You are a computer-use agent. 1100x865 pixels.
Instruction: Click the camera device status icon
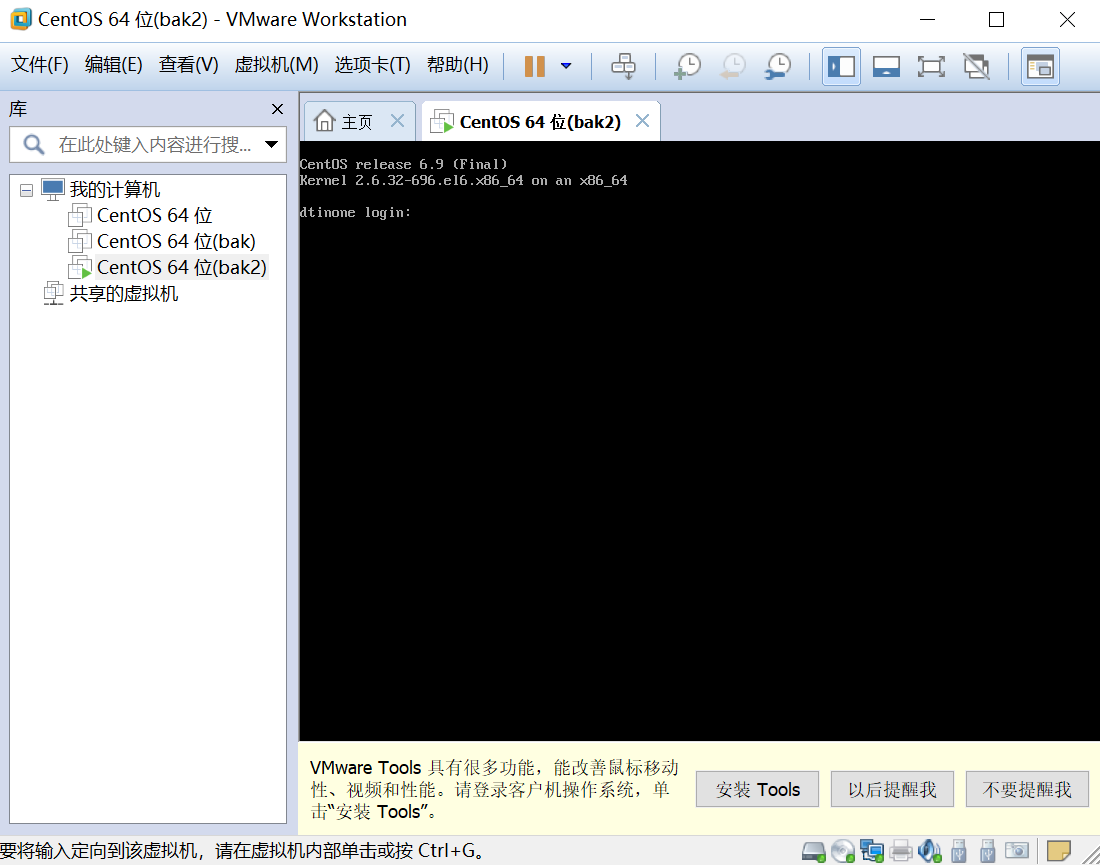click(x=1017, y=850)
